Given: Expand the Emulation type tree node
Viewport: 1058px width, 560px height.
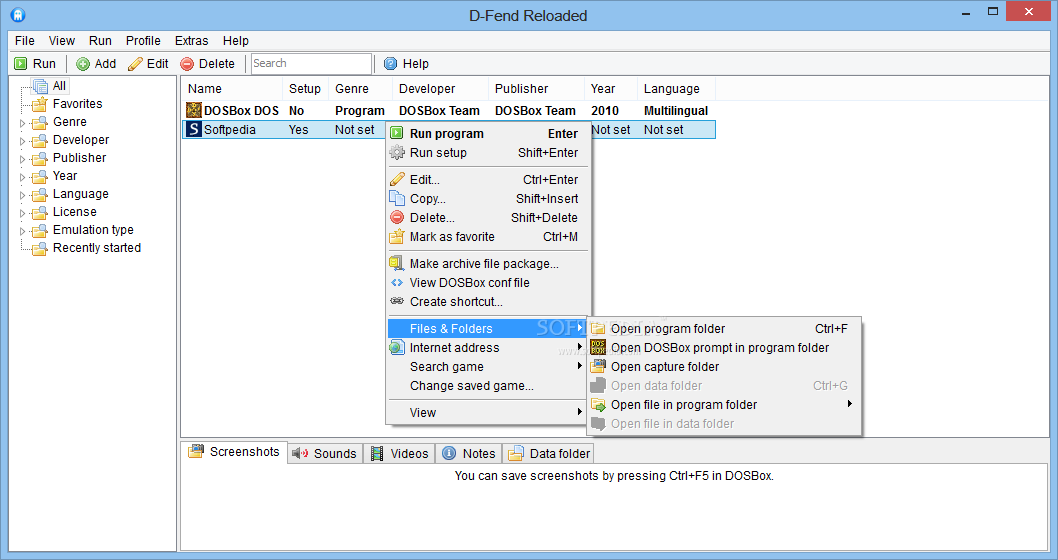Looking at the screenshot, I should click(x=22, y=231).
